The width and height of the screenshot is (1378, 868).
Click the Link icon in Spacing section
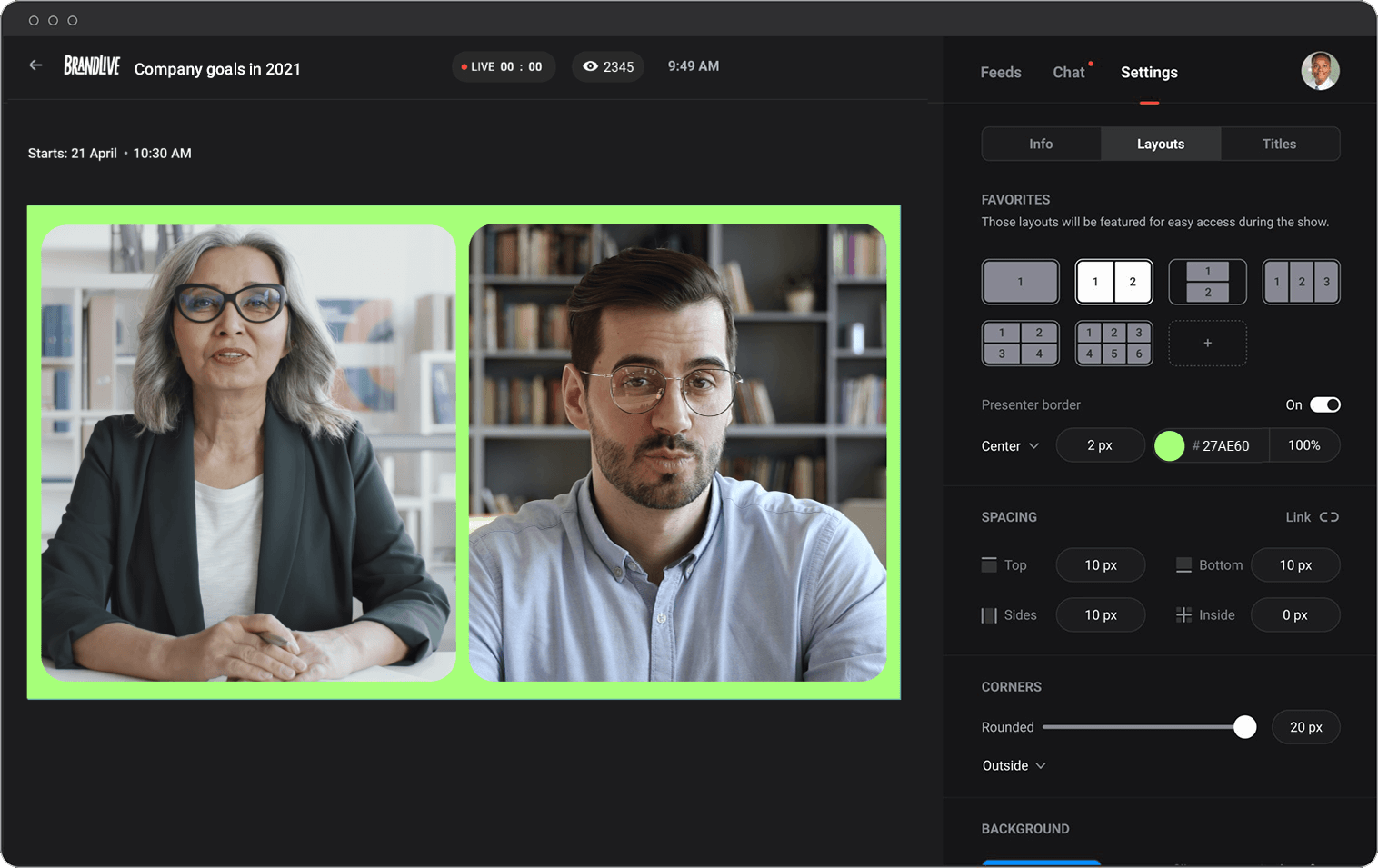(1329, 516)
